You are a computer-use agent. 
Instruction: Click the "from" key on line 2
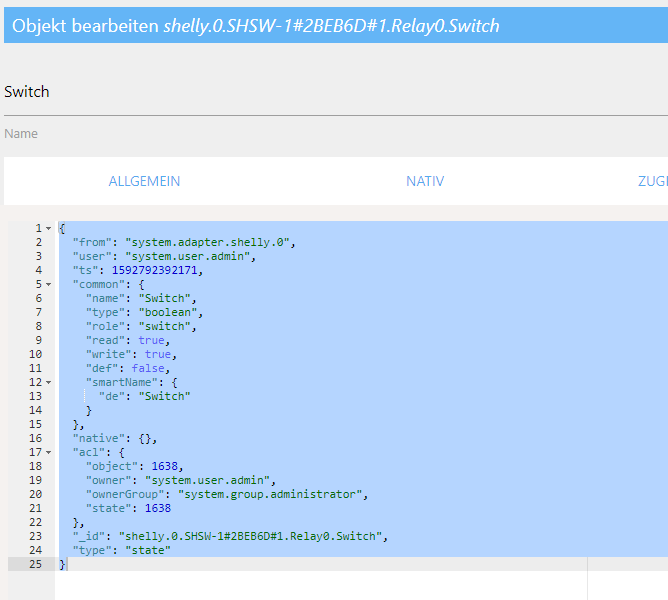point(92,242)
